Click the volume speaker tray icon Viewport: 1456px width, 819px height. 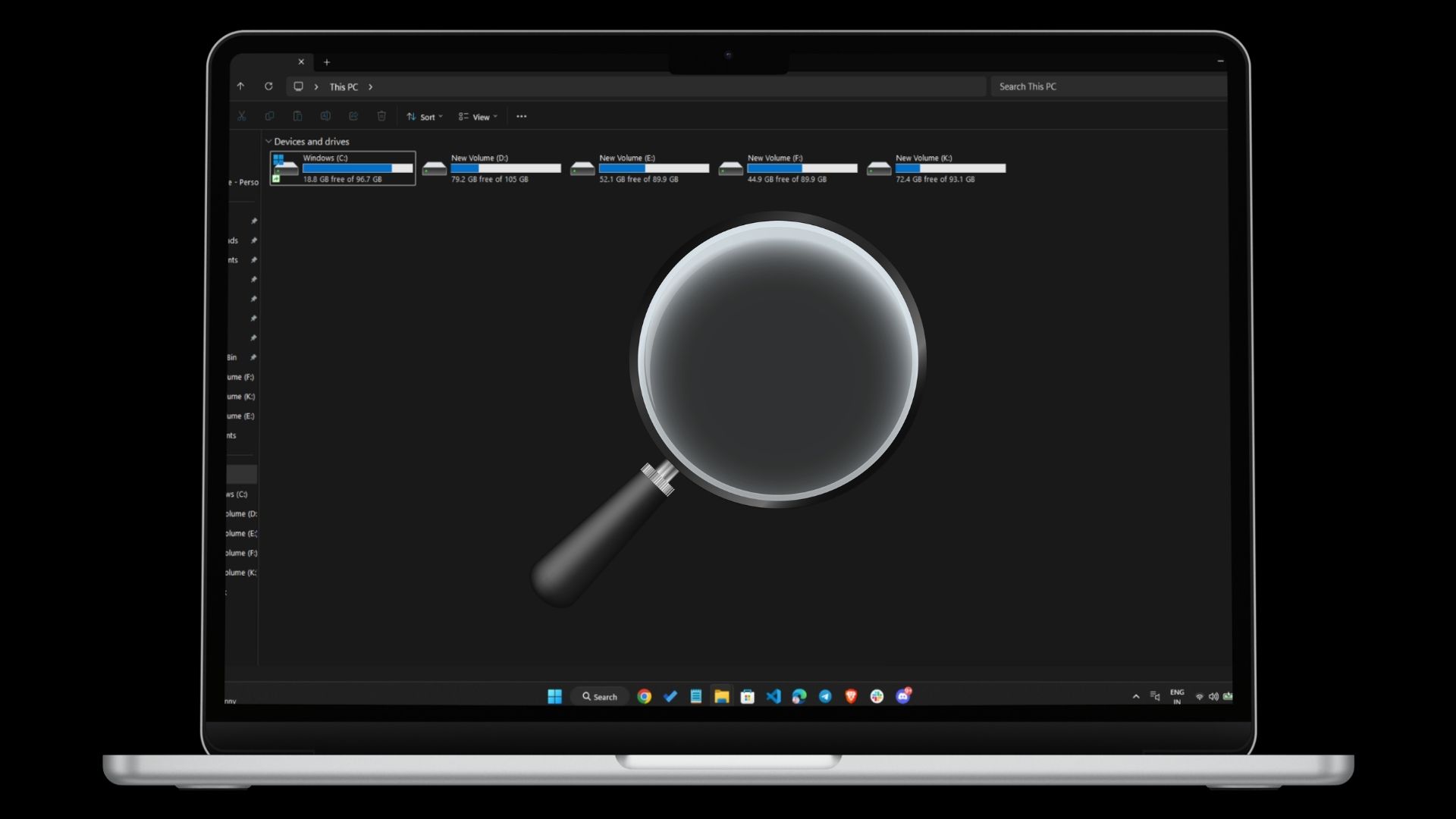[1213, 696]
